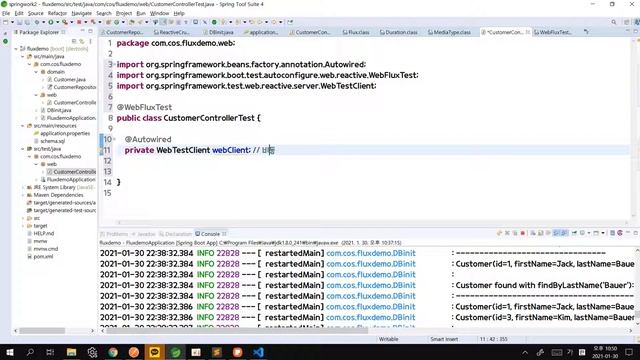Open the Windows Start menu
Screen dimensions: 640x360
point(9,352)
